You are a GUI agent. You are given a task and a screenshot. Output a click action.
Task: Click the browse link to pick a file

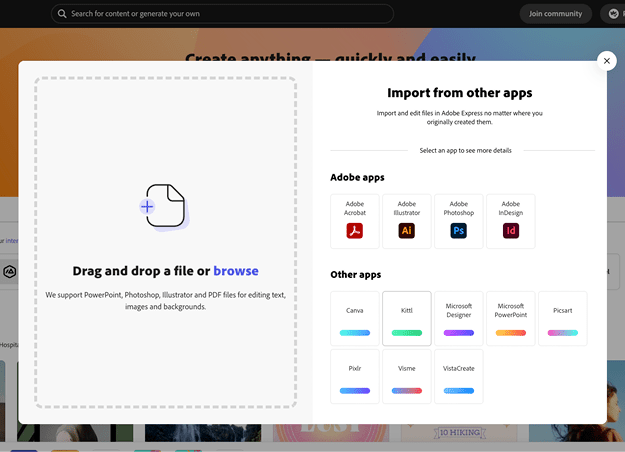click(x=236, y=271)
